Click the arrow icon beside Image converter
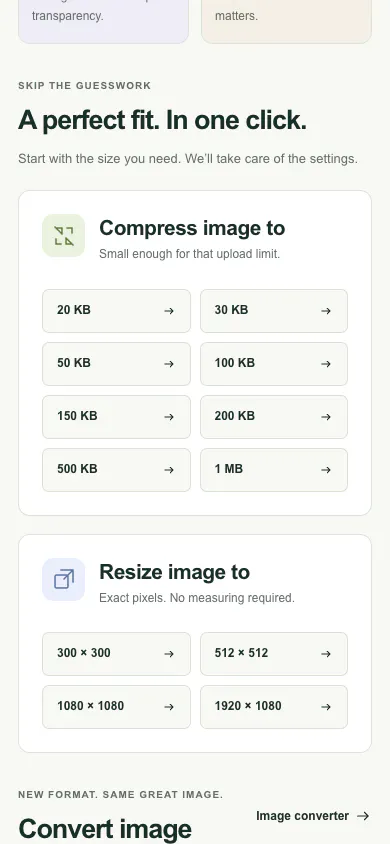390x844 pixels. [363, 816]
